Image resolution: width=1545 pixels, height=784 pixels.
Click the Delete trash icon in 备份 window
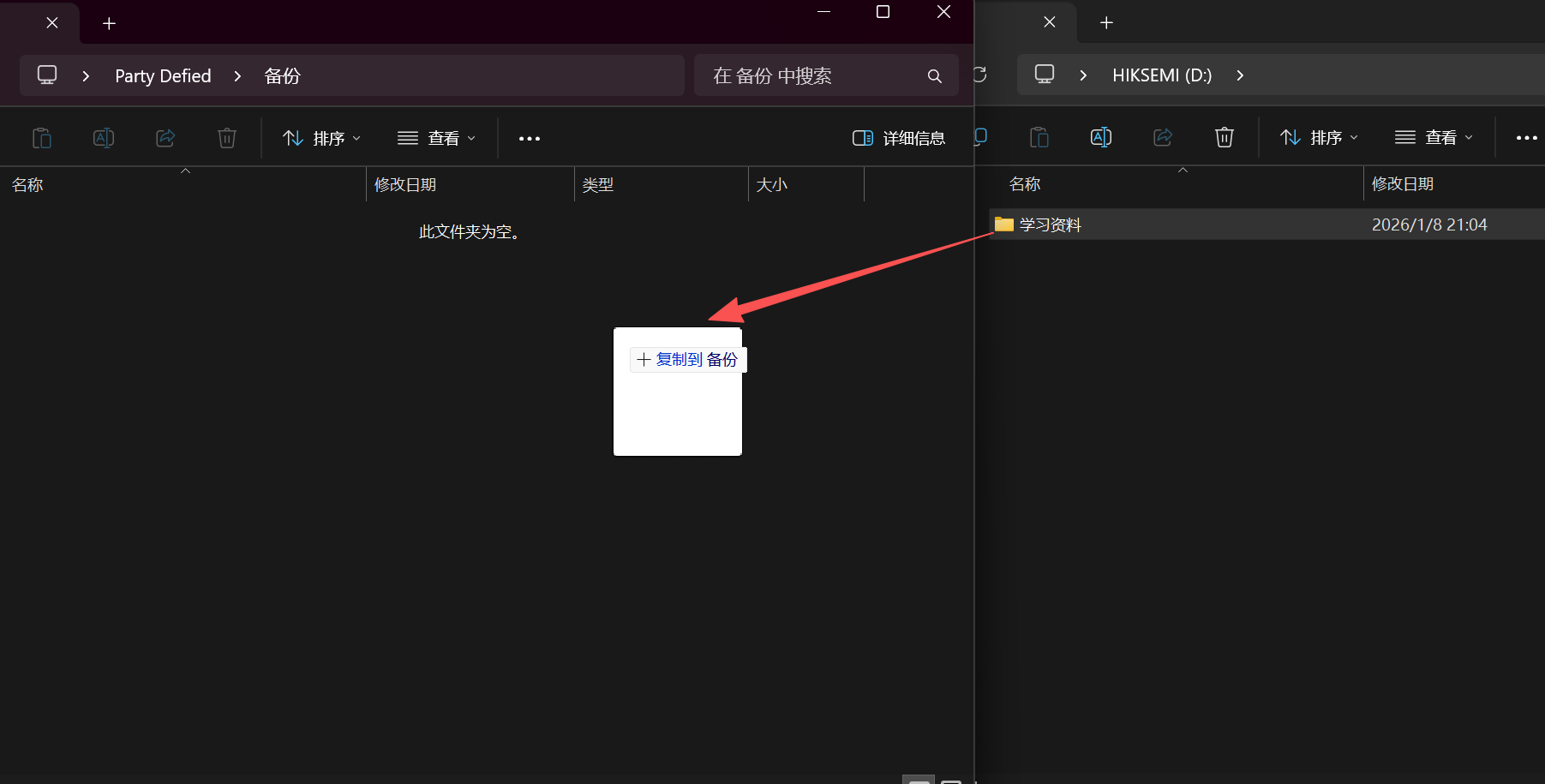pos(227,138)
